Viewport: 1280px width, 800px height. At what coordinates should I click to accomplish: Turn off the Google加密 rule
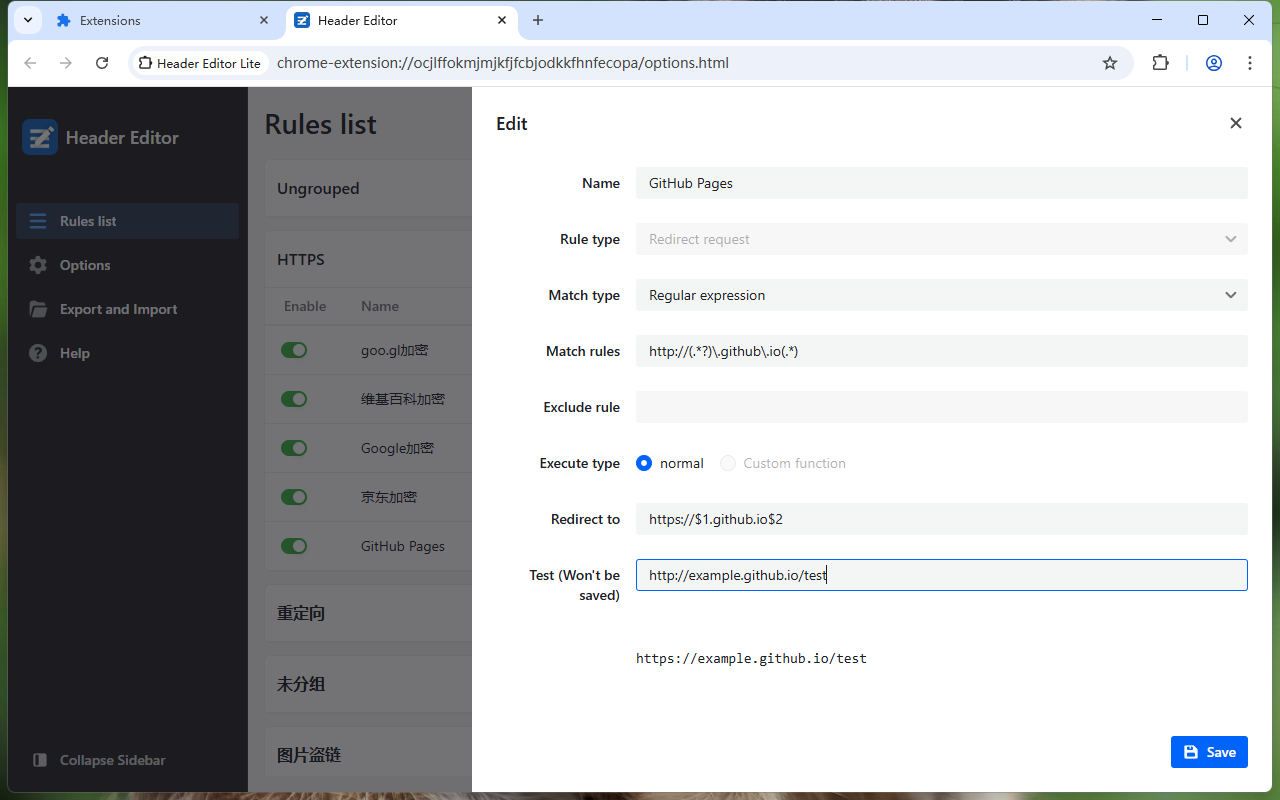(x=294, y=448)
